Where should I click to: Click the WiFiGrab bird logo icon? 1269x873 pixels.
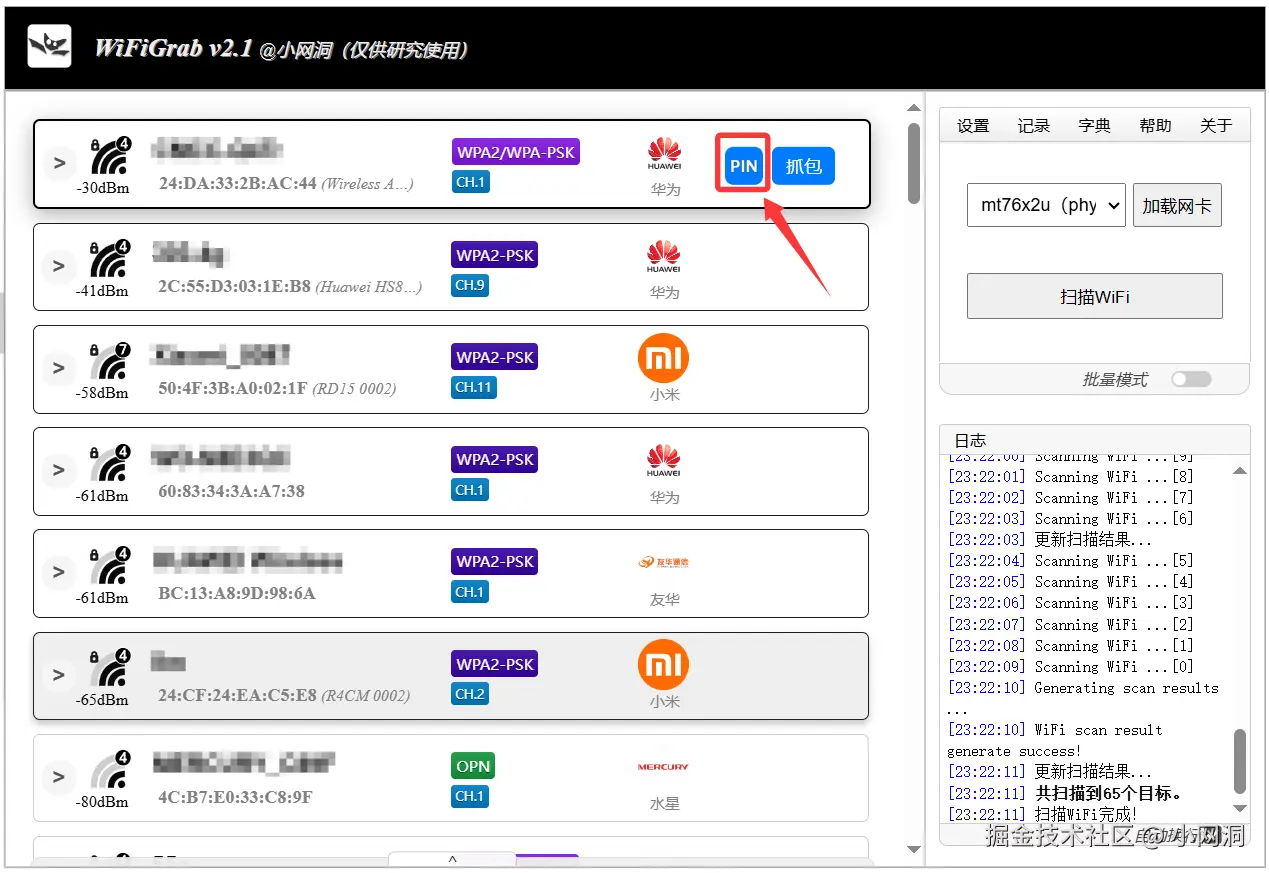click(x=49, y=46)
